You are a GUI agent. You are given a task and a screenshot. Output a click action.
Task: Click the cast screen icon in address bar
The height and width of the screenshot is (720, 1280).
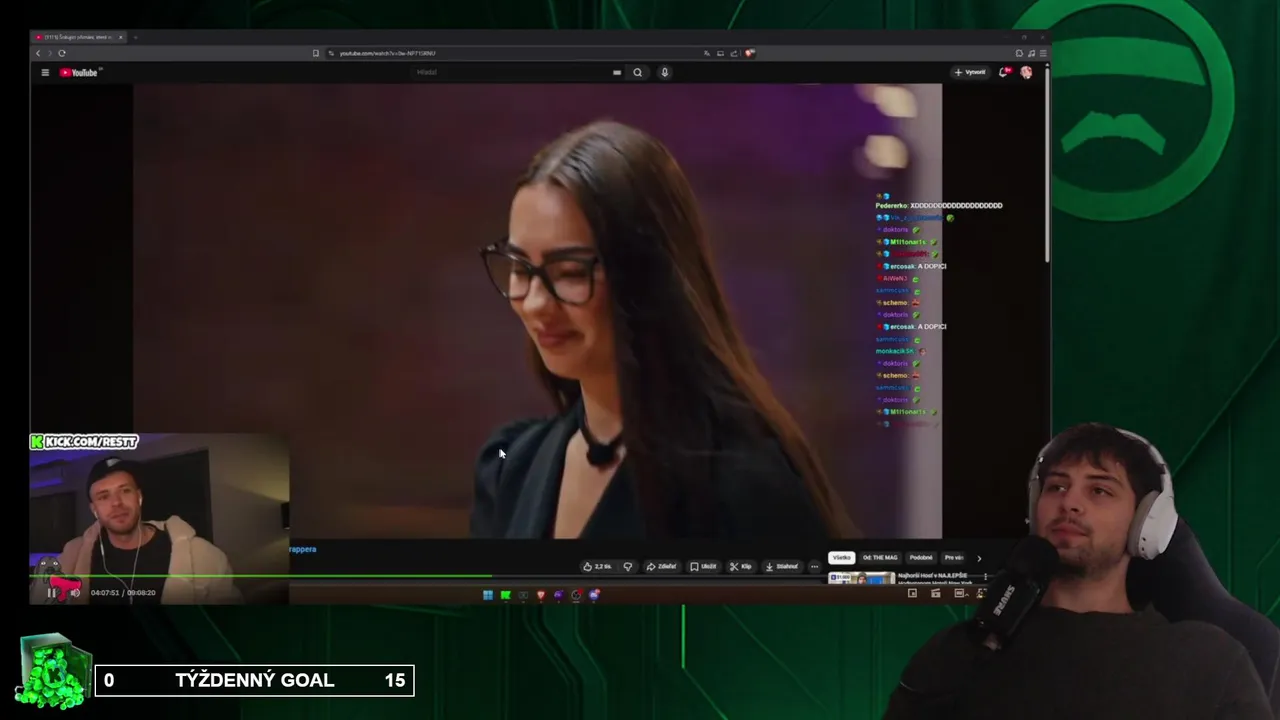(x=720, y=53)
